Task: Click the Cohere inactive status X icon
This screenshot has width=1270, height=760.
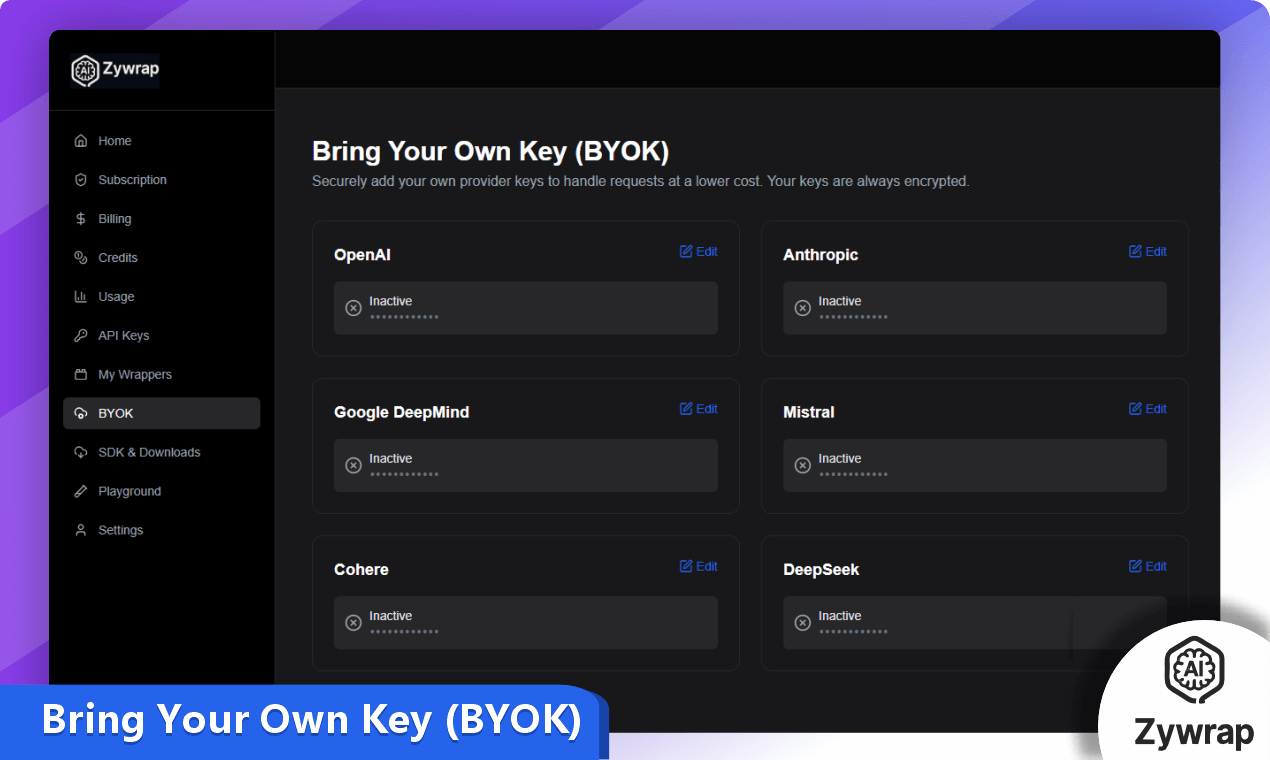Action: click(x=353, y=623)
